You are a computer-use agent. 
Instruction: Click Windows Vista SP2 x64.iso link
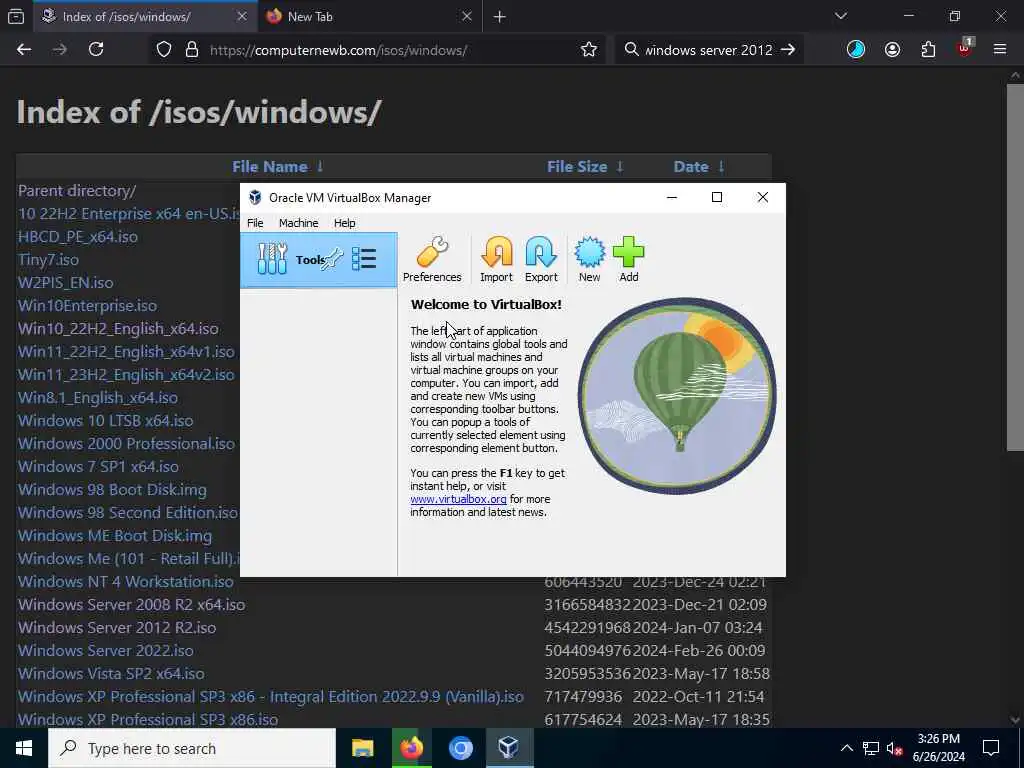pyautogui.click(x=110, y=673)
